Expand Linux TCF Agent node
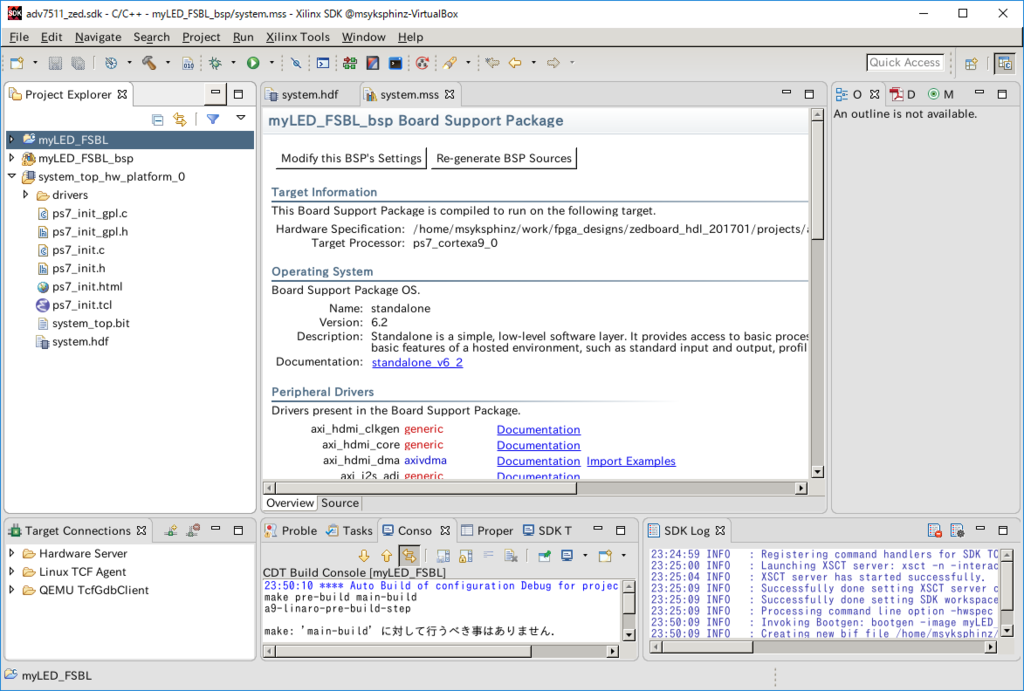This screenshot has width=1024, height=691. coord(11,571)
